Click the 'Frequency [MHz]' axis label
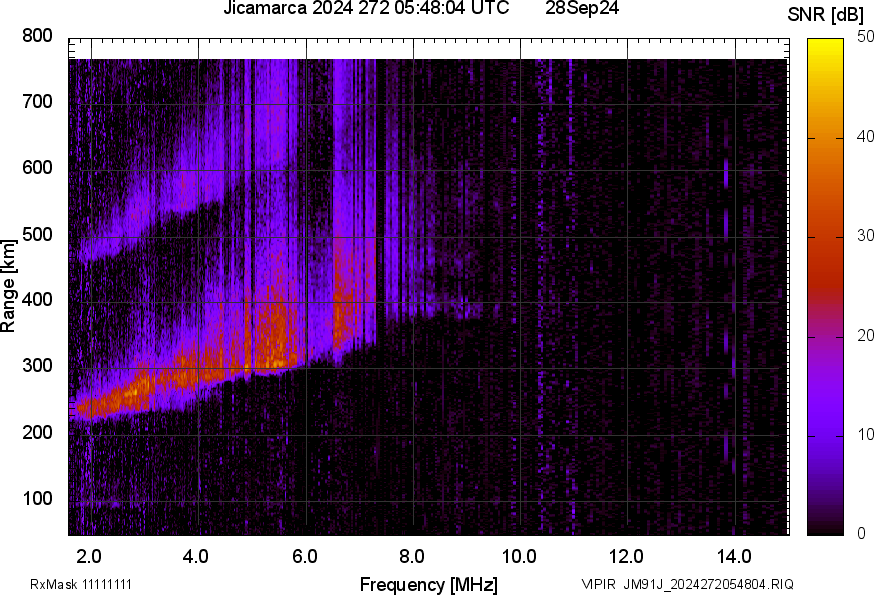874x595 pixels. coord(429,585)
